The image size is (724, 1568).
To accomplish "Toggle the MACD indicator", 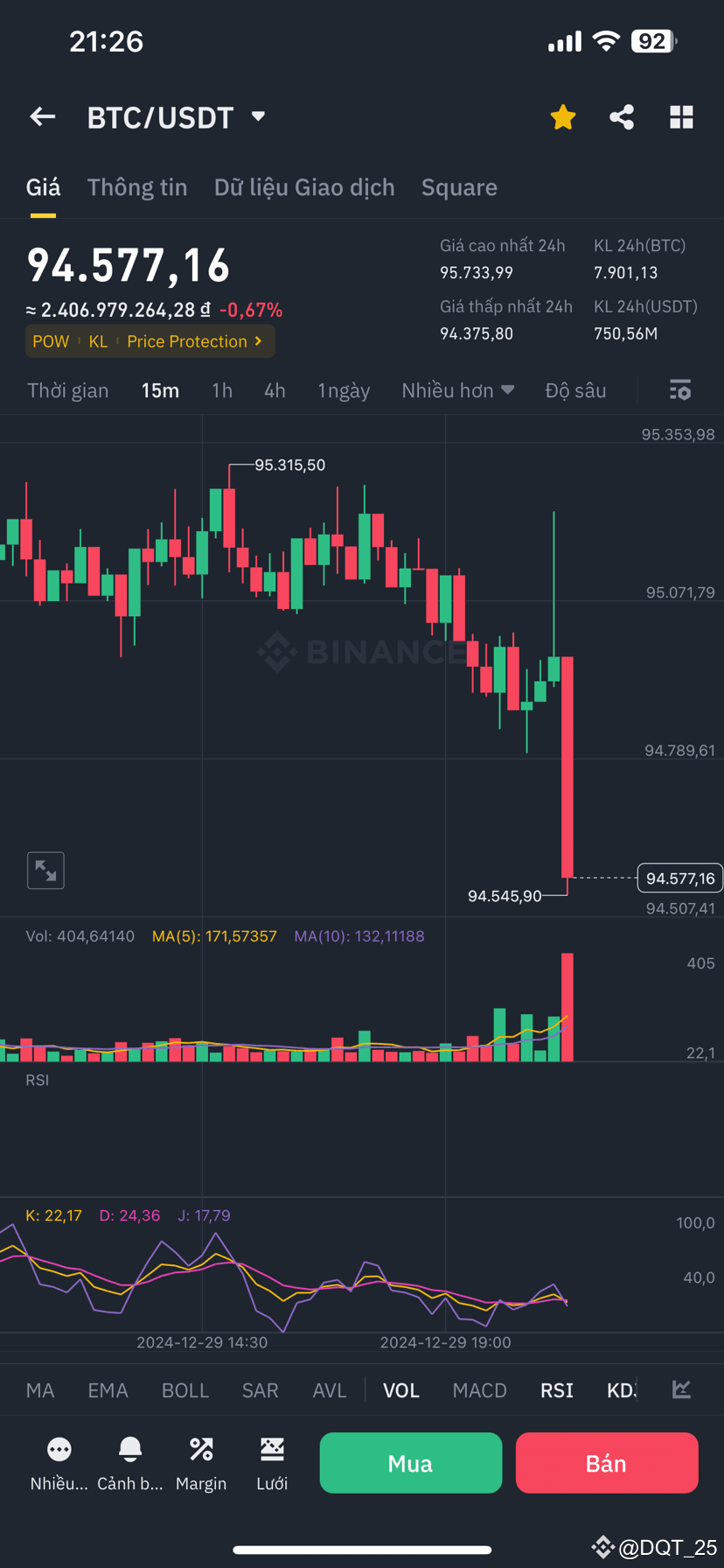I will point(479,1390).
